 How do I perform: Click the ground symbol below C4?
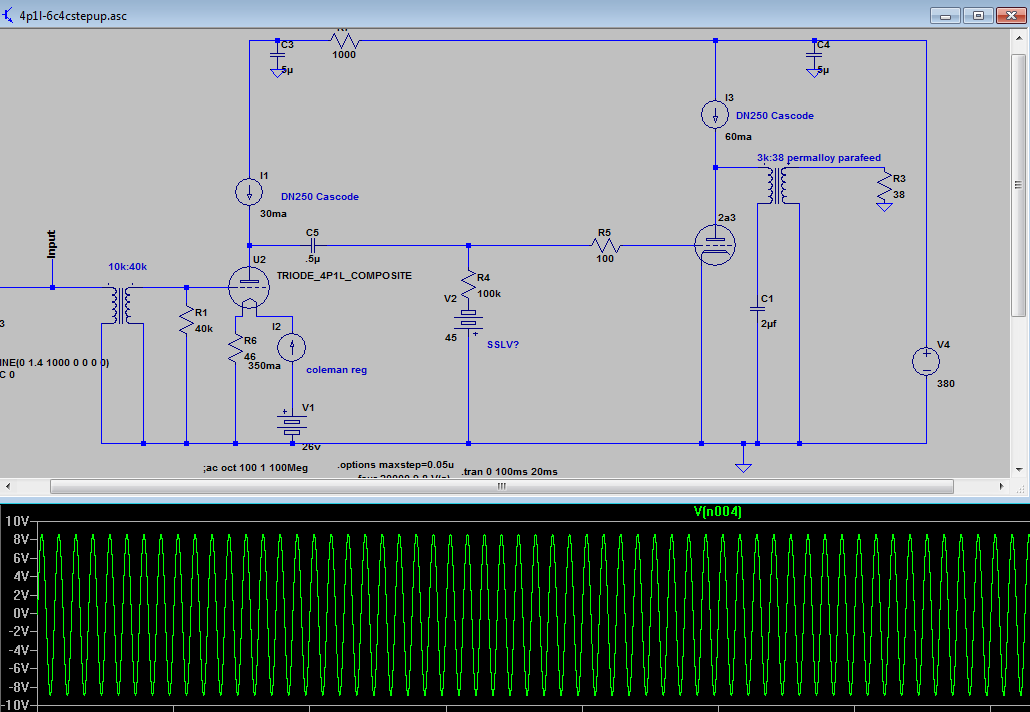point(814,72)
